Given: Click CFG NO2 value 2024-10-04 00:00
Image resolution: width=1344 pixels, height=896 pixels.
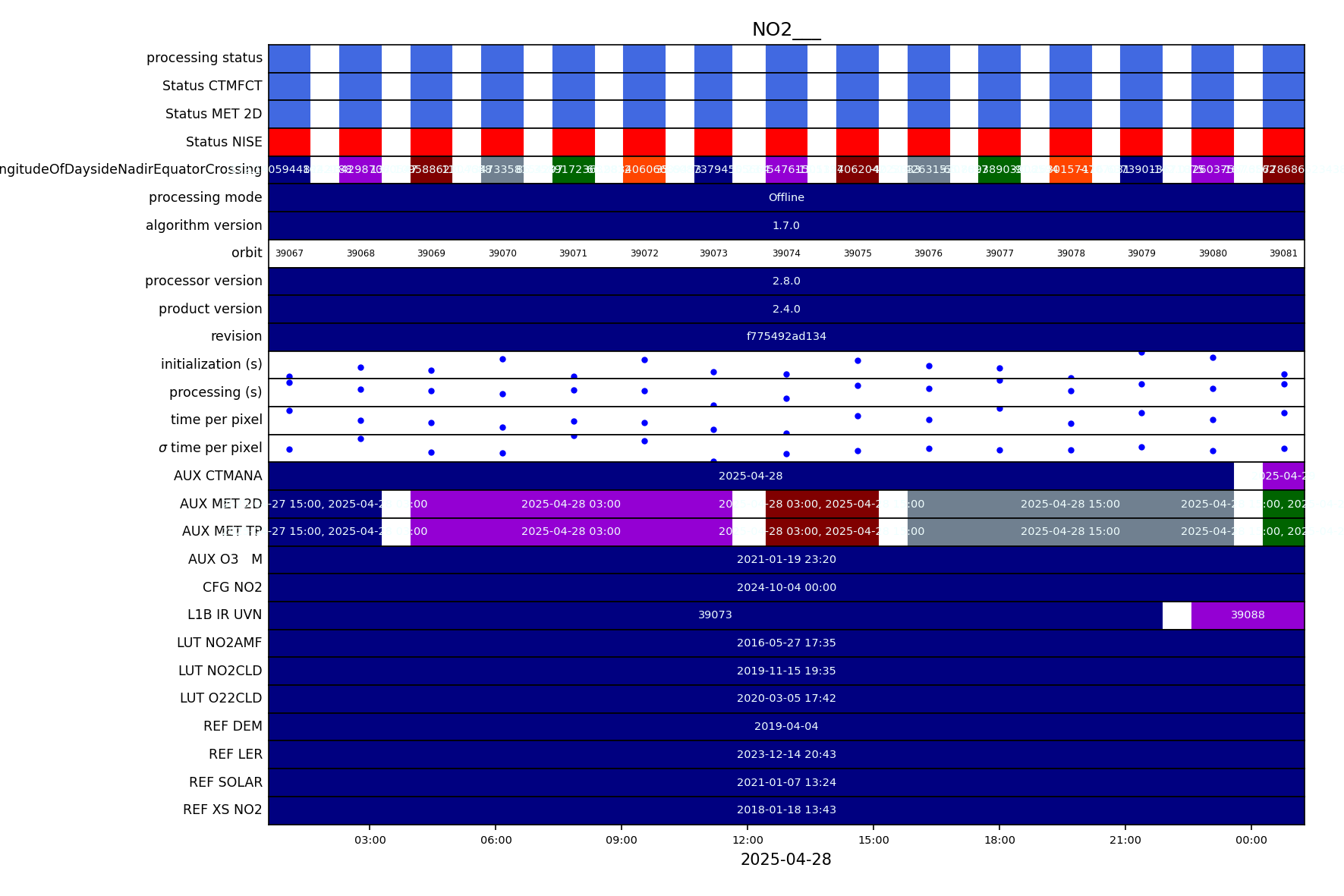Looking at the screenshot, I should pos(785,587).
